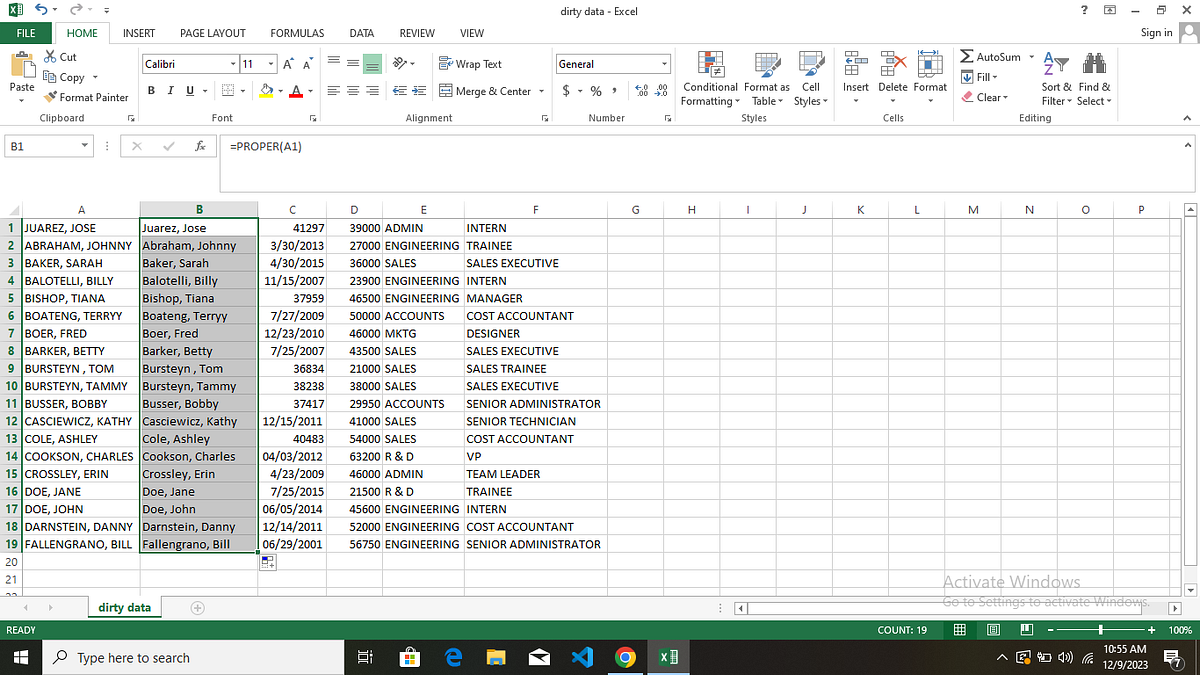1200x675 pixels.
Task: Switch to the FORMULAS ribbon tab
Action: coord(296,32)
